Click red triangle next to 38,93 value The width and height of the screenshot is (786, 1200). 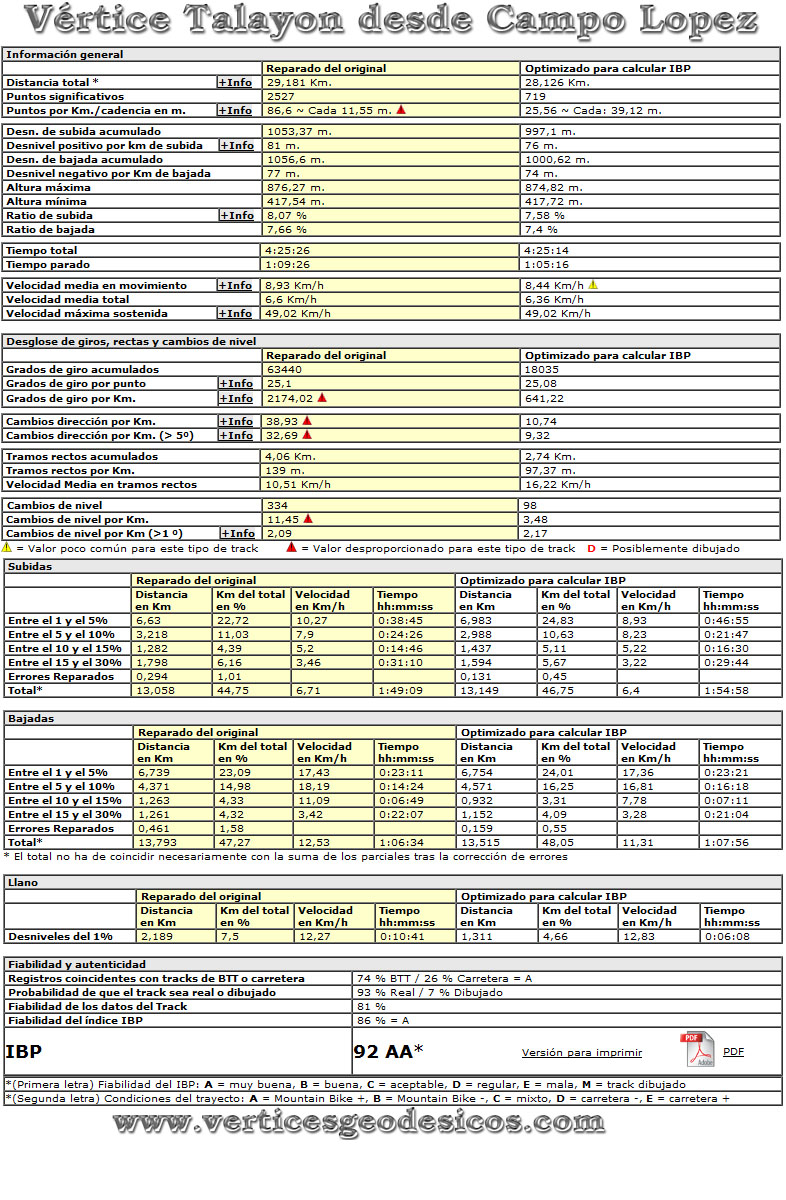pyautogui.click(x=308, y=422)
